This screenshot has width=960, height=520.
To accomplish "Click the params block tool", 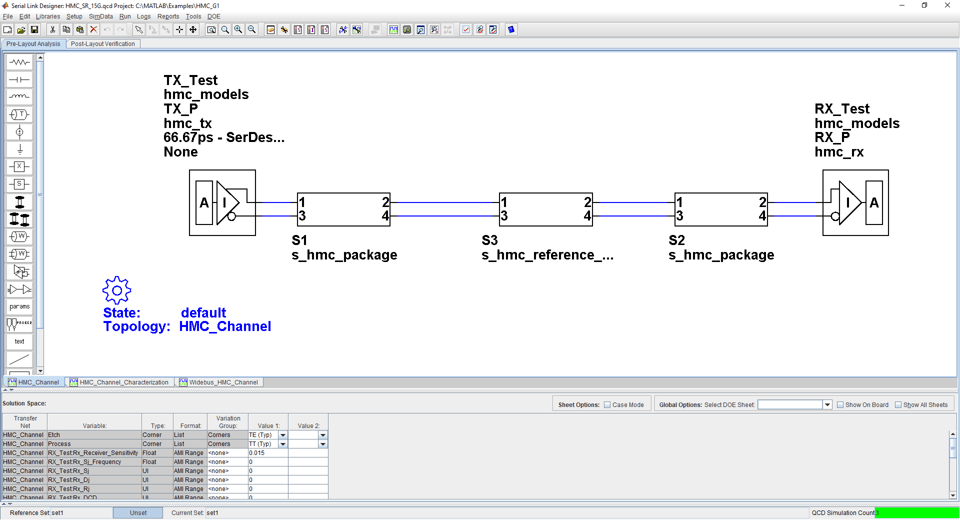I will [19, 306].
